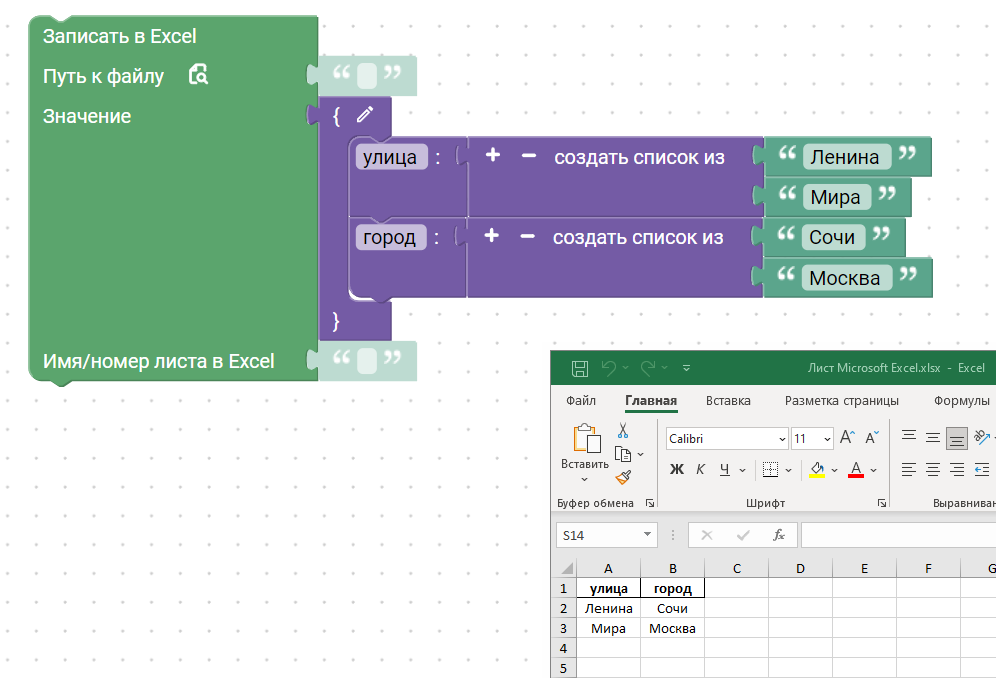The height and width of the screenshot is (678, 996).
Task: Click the Copy icon in Excel ribbon
Action: pyautogui.click(x=623, y=454)
